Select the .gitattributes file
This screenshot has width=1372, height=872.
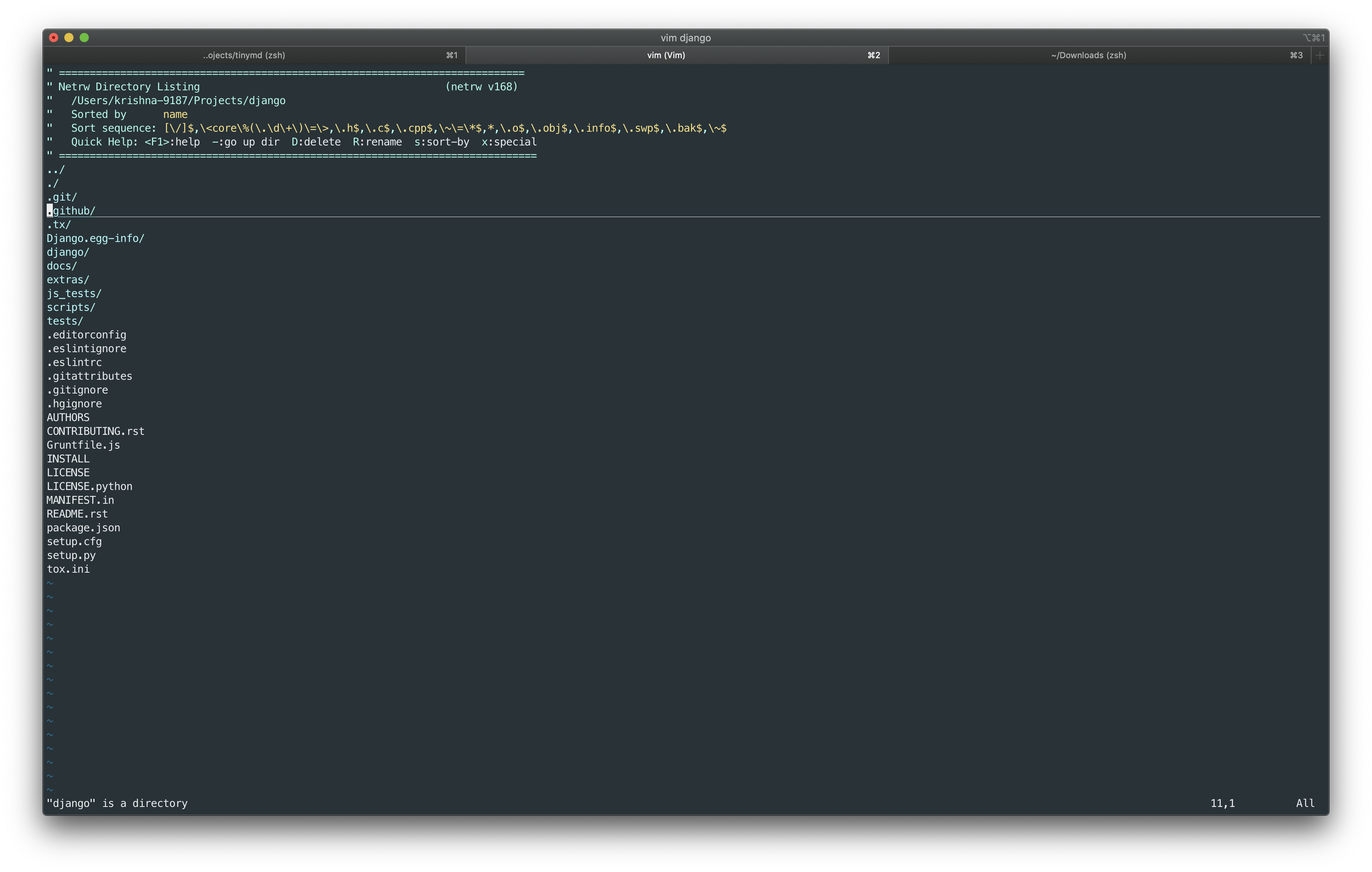click(90, 376)
